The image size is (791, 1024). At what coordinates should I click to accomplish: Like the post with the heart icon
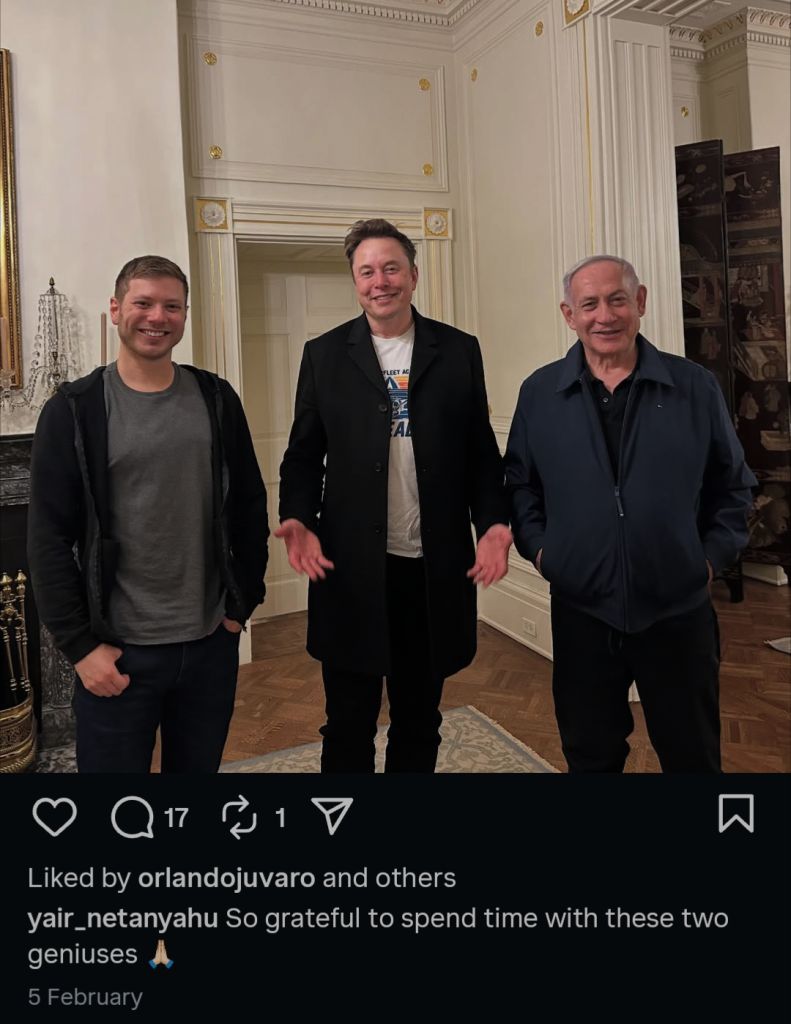click(54, 817)
